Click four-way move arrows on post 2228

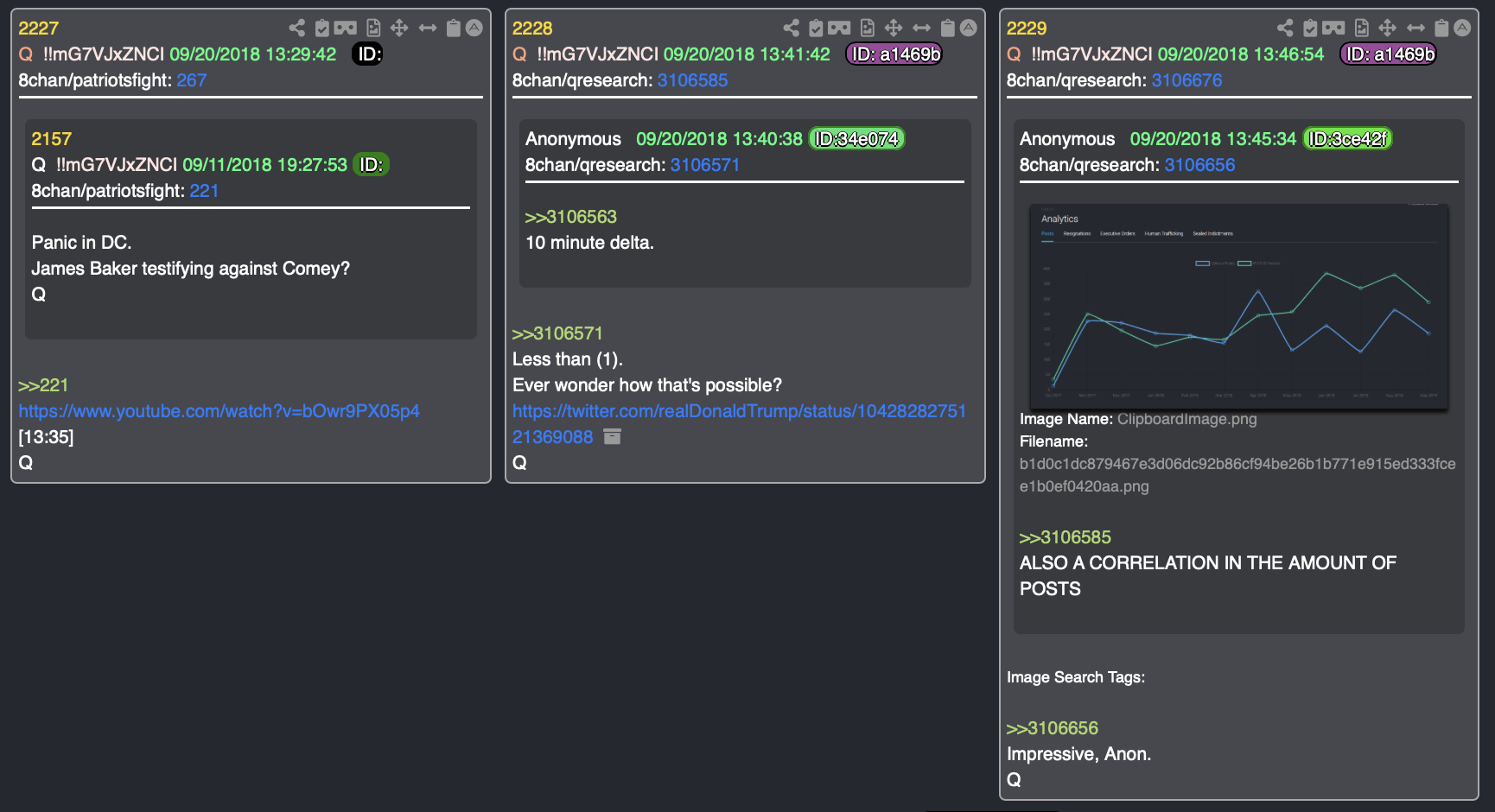pyautogui.click(x=893, y=28)
